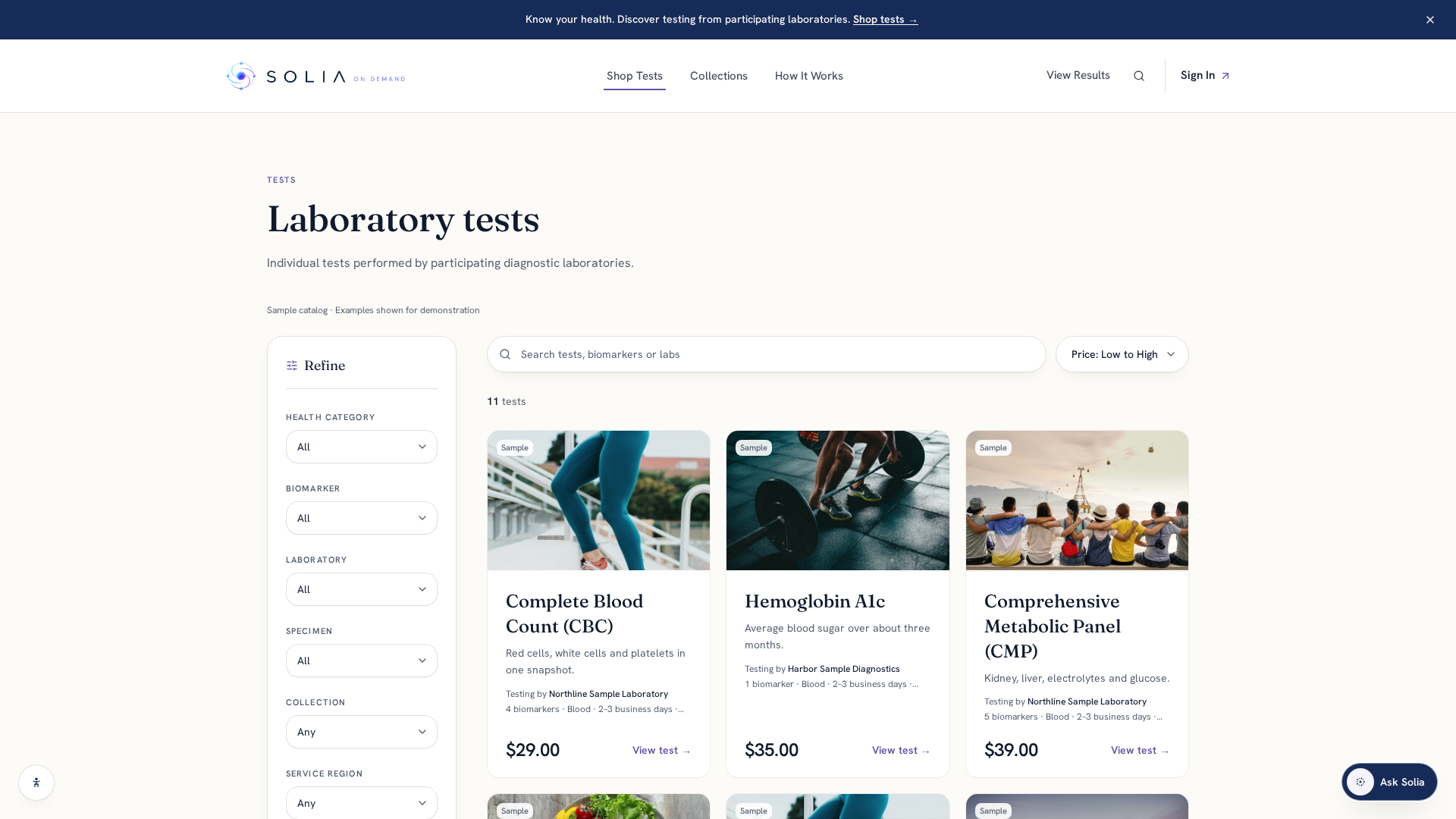
Task: Click the magnifier icon in the search box
Action: pyautogui.click(x=505, y=354)
